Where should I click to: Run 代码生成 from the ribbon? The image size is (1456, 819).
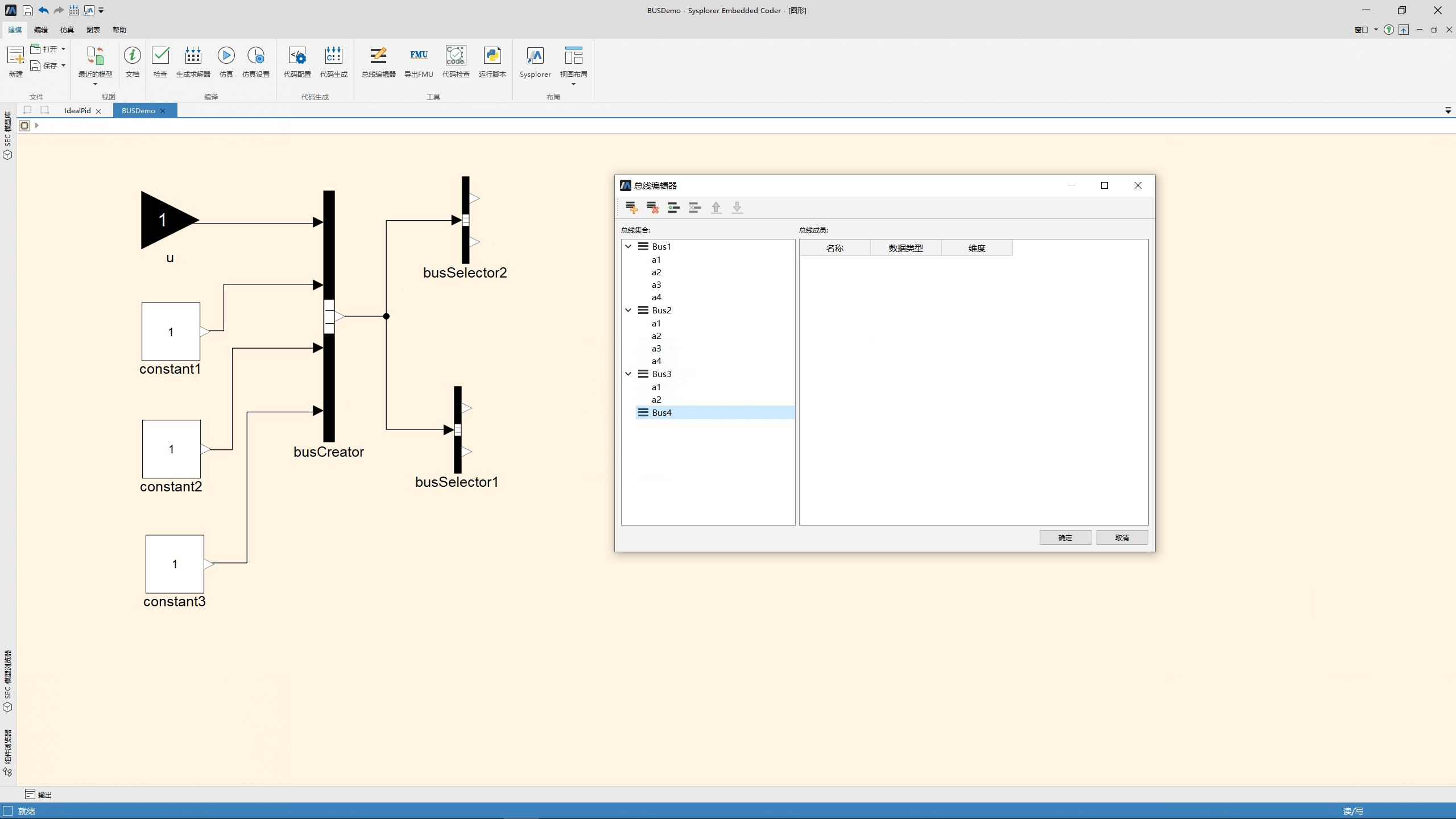click(333, 61)
